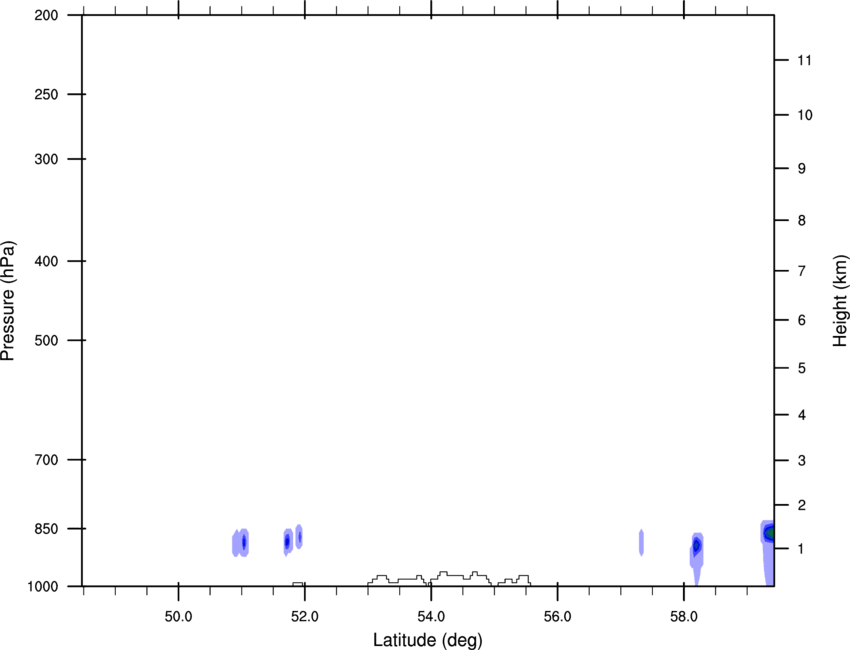This screenshot has width=850, height=650.
Task: Click the 52.0 latitude tick label
Action: (305, 617)
